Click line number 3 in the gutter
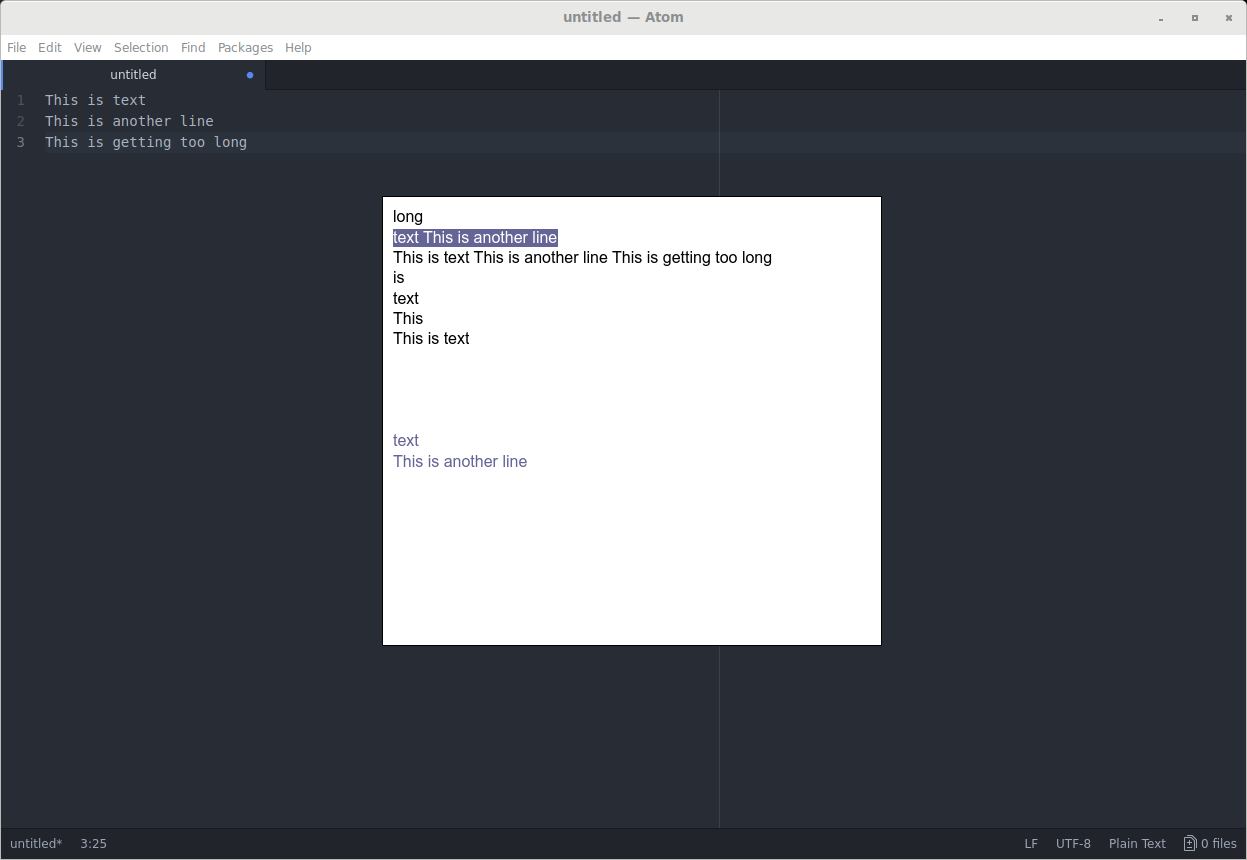 click(20, 142)
